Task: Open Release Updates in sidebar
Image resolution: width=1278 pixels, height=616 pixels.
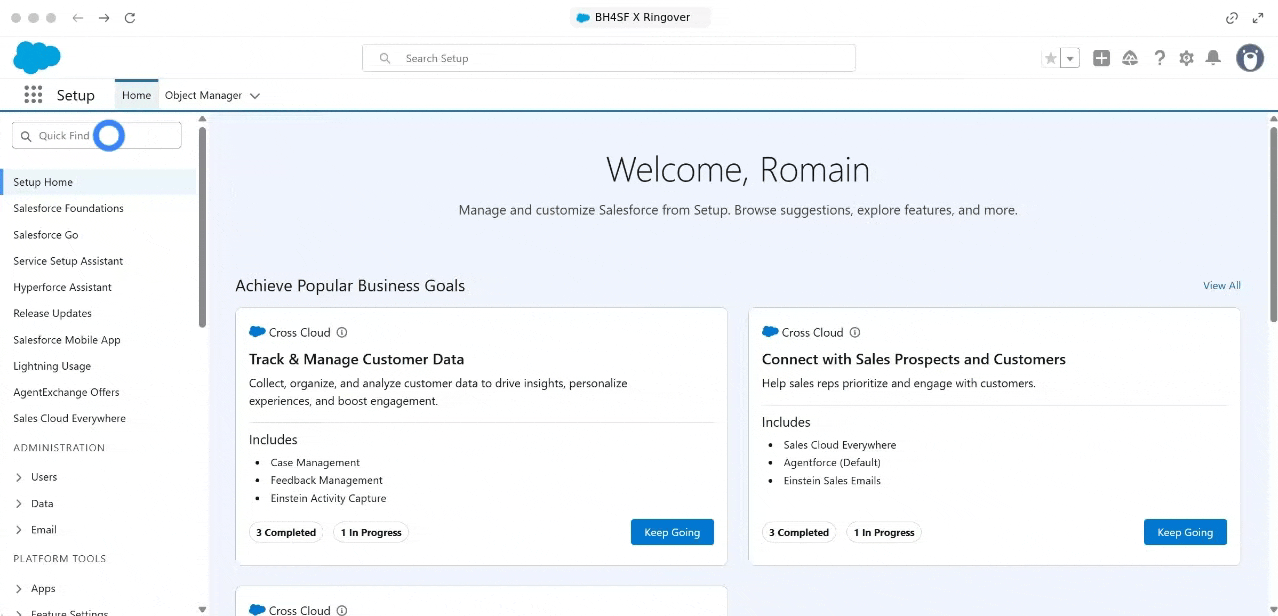Action: (x=52, y=313)
